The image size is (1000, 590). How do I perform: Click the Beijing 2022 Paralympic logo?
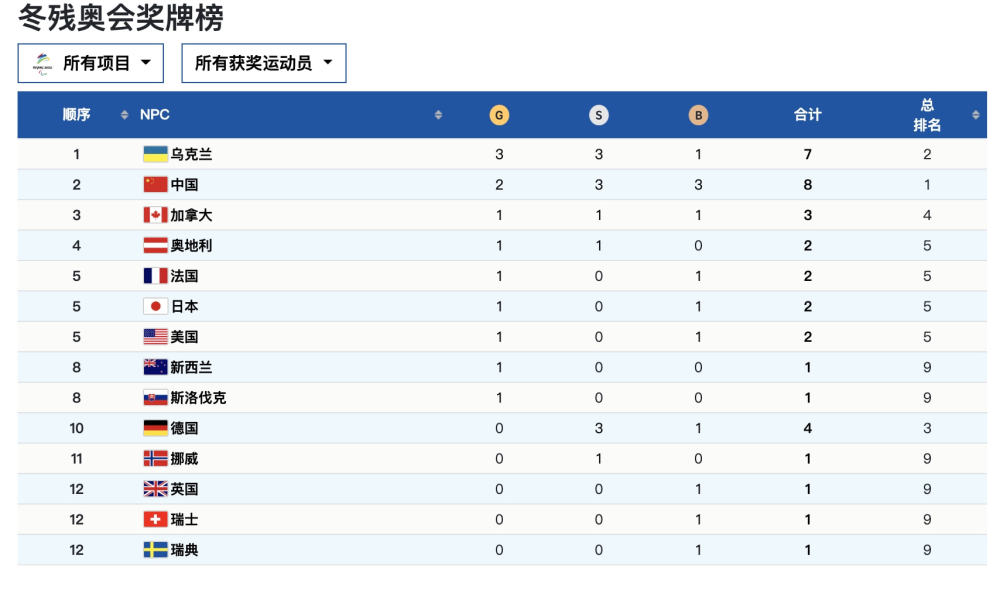pyautogui.click(x=43, y=63)
